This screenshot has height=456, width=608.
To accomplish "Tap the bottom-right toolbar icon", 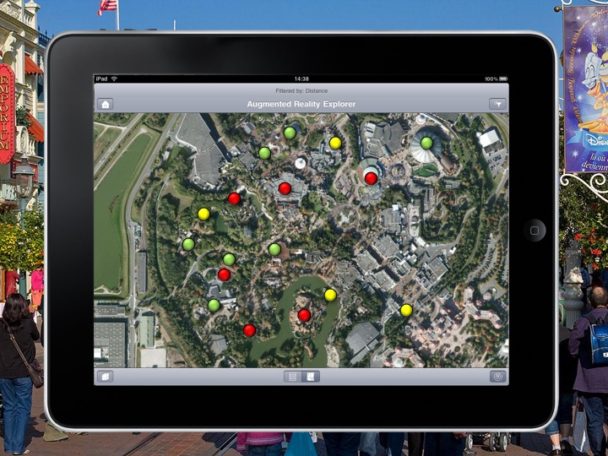I will [x=497, y=377].
